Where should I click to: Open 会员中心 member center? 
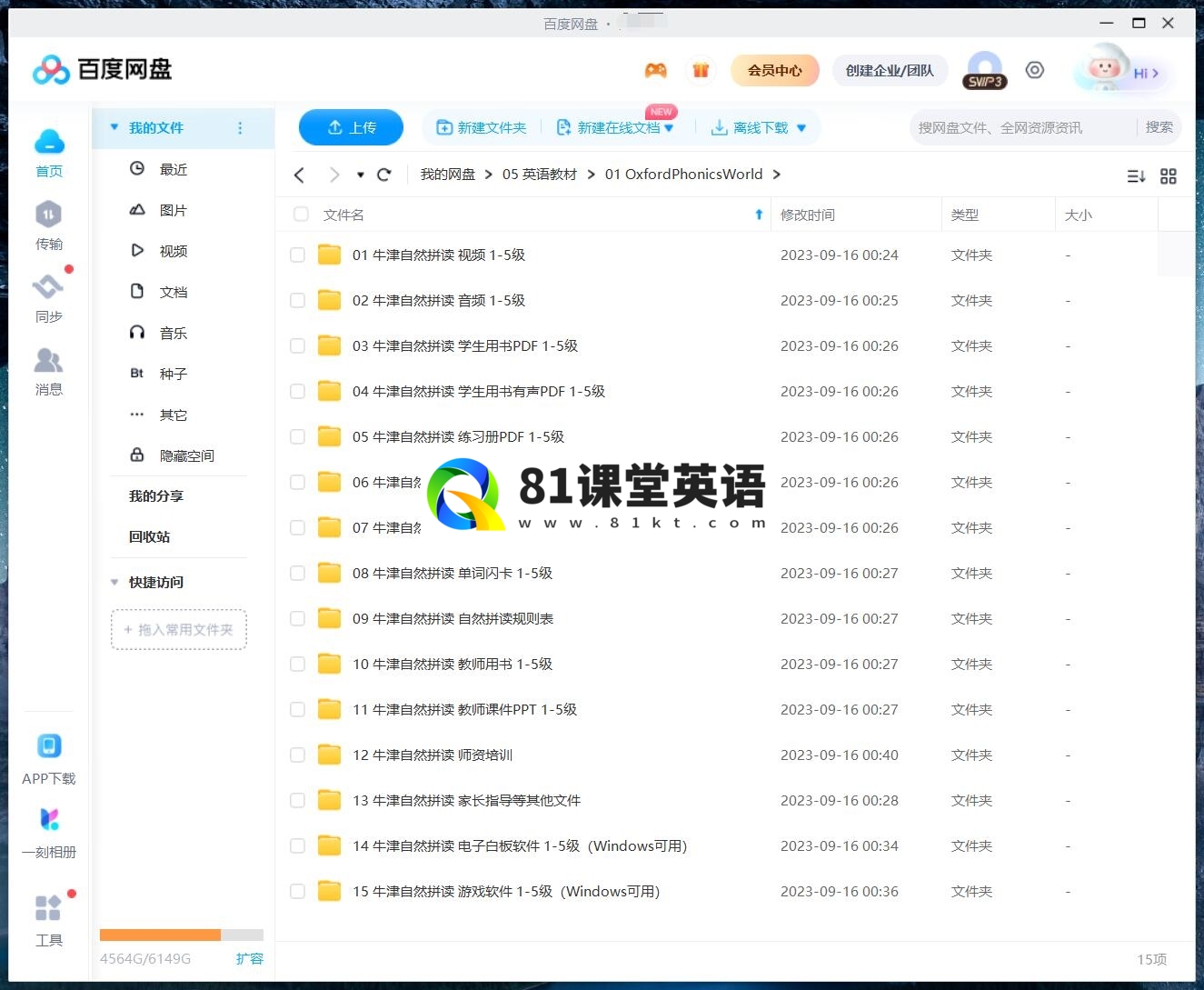(775, 70)
